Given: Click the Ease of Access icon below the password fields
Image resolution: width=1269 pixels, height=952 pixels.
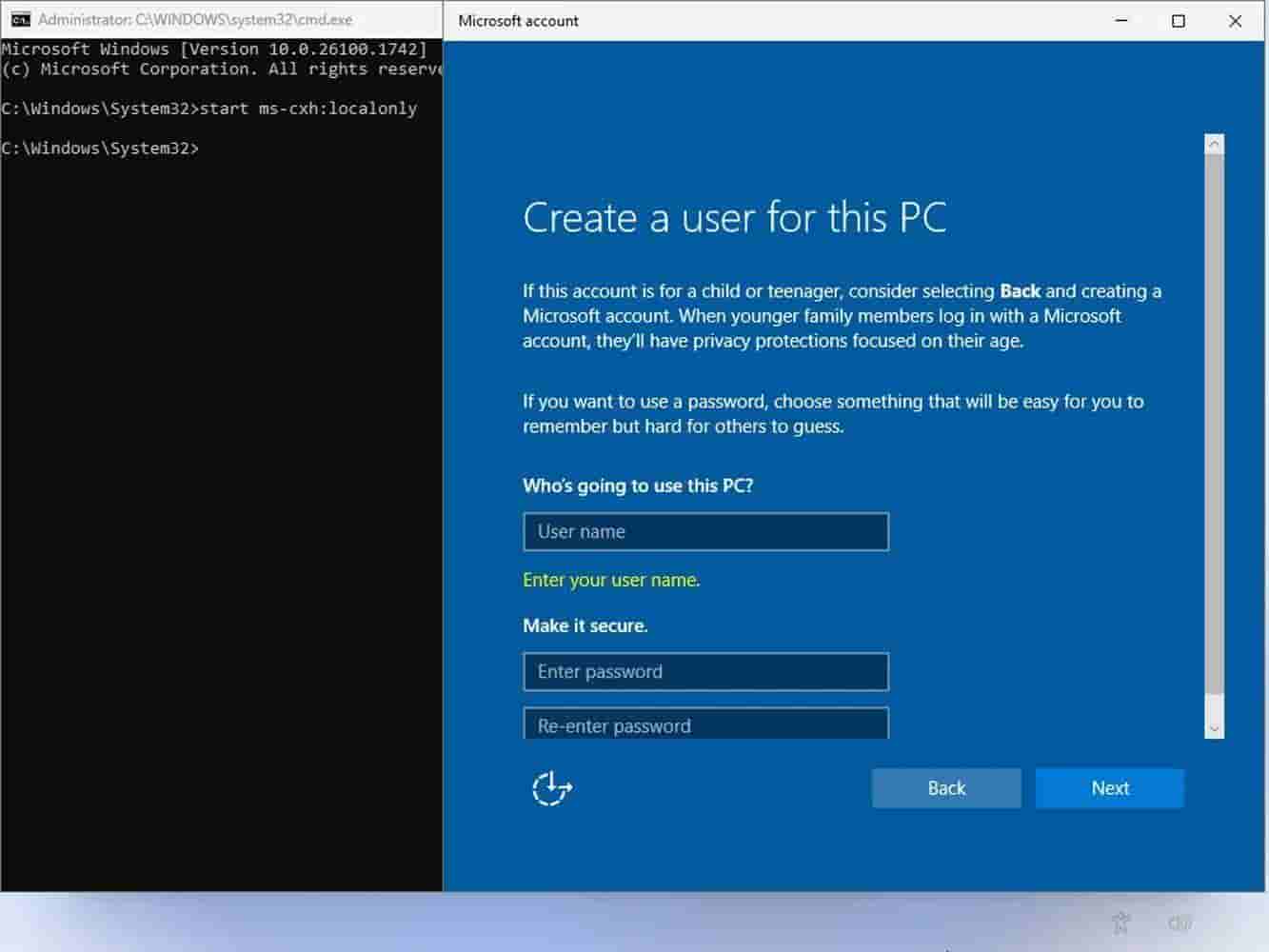Looking at the screenshot, I should tap(552, 788).
